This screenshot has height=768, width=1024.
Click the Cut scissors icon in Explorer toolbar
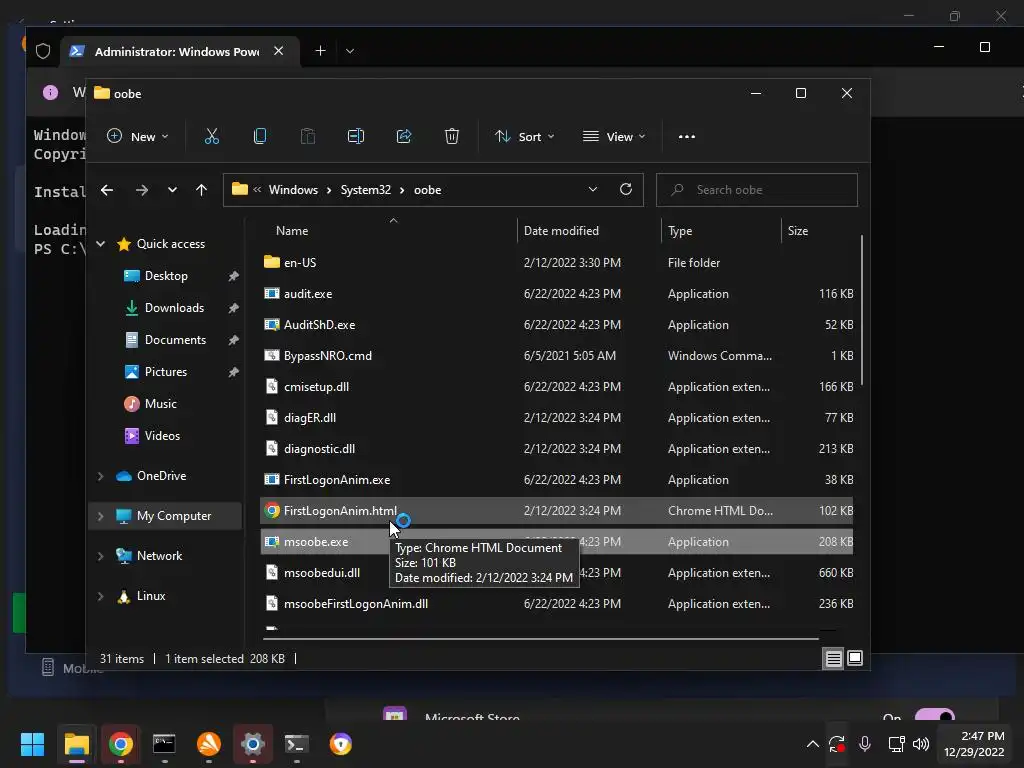click(212, 136)
